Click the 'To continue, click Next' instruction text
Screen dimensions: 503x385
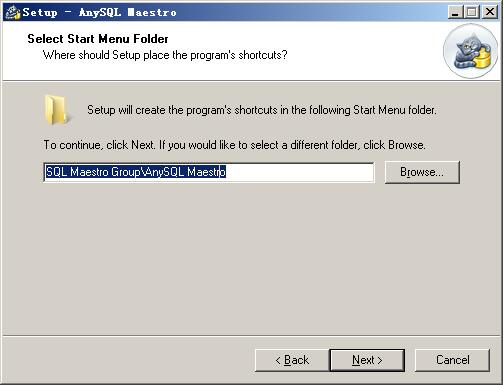(234, 145)
